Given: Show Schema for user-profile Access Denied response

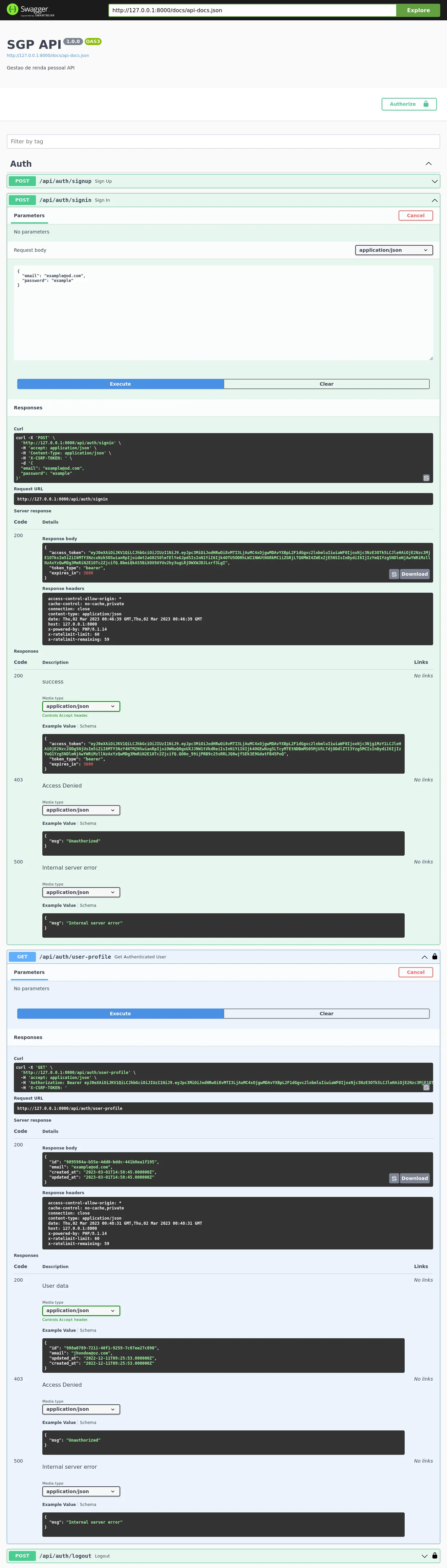Looking at the screenshot, I should (88, 1423).
